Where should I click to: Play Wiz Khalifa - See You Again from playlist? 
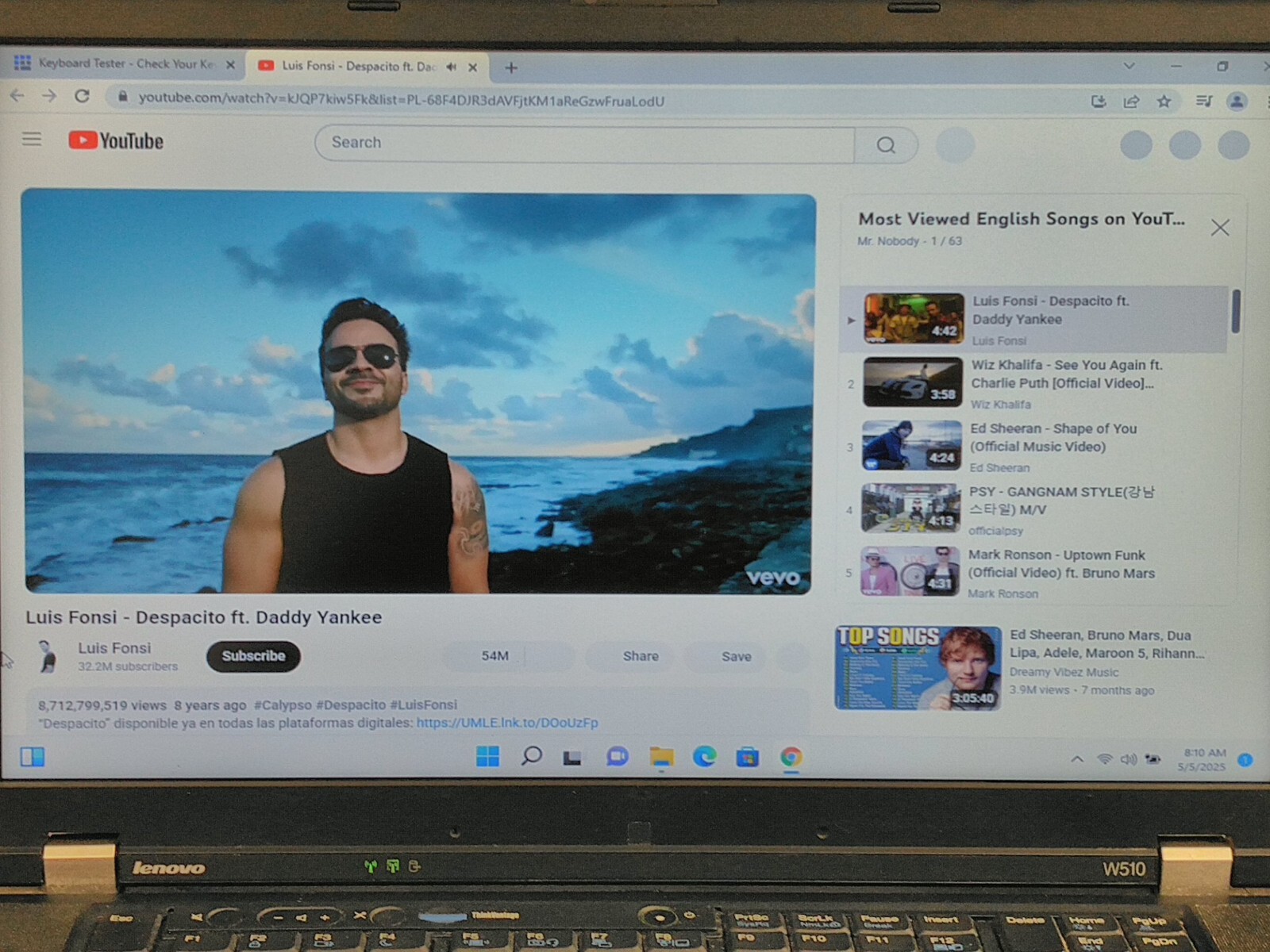1033,382
